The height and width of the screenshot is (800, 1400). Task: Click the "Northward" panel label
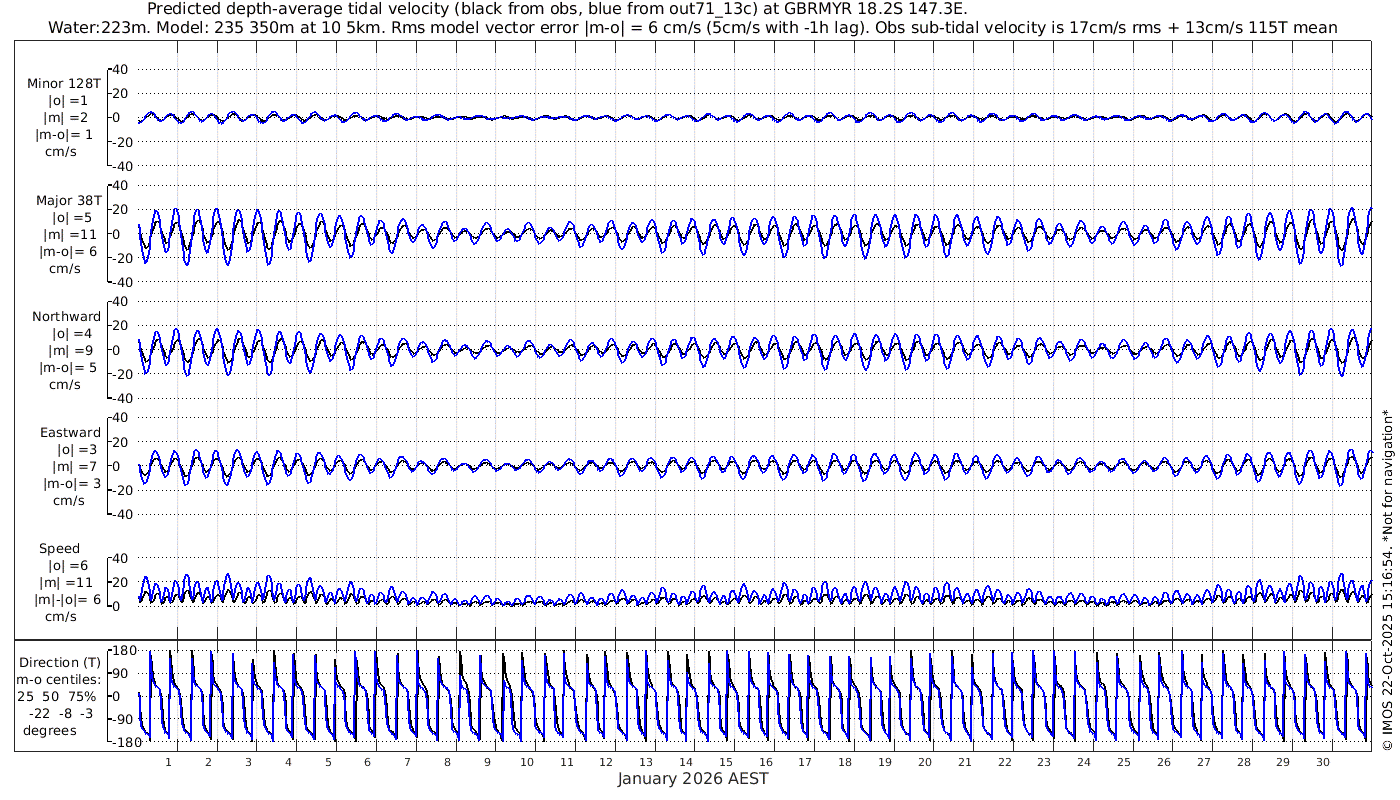click(x=66, y=317)
